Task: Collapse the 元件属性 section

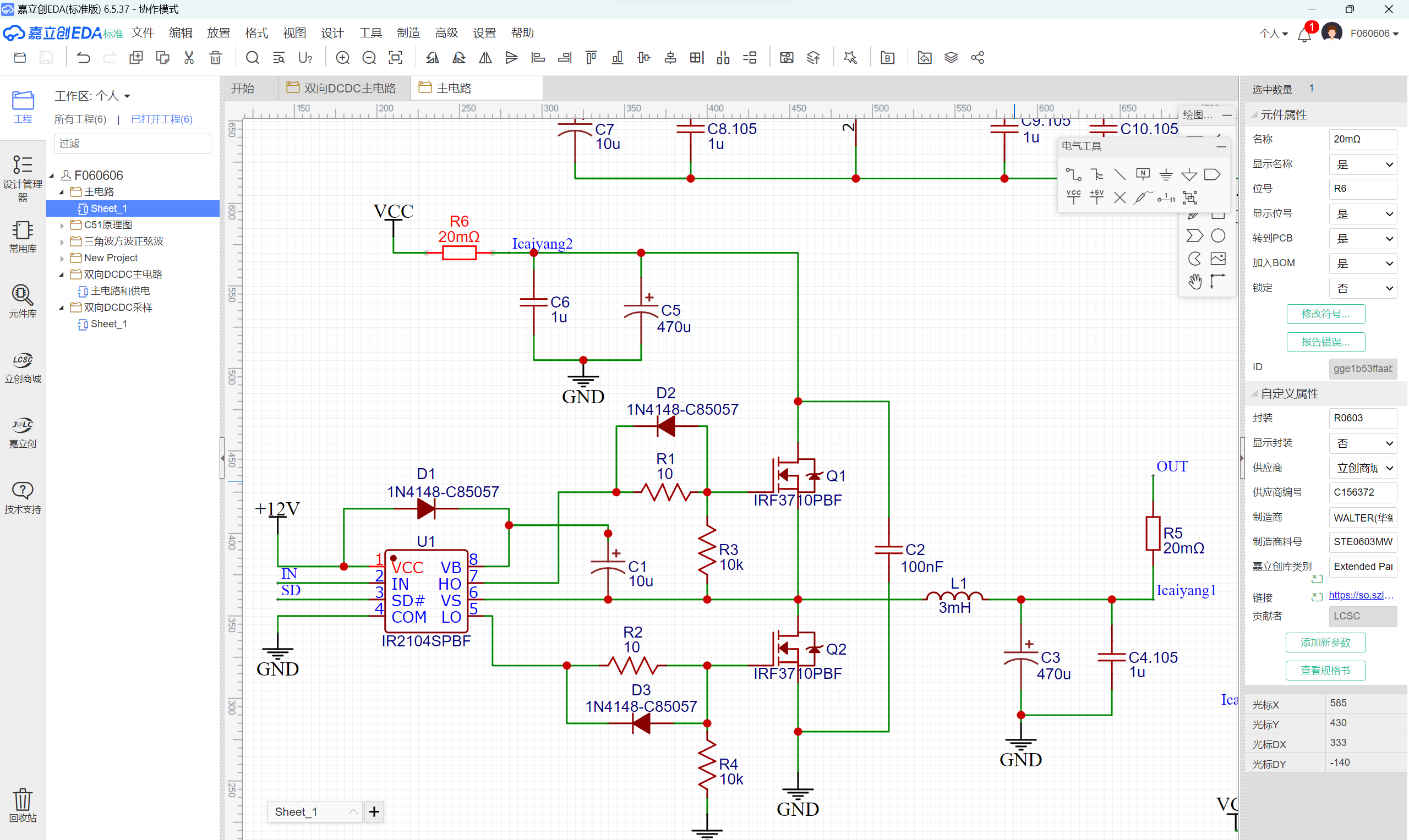Action: tap(1255, 115)
